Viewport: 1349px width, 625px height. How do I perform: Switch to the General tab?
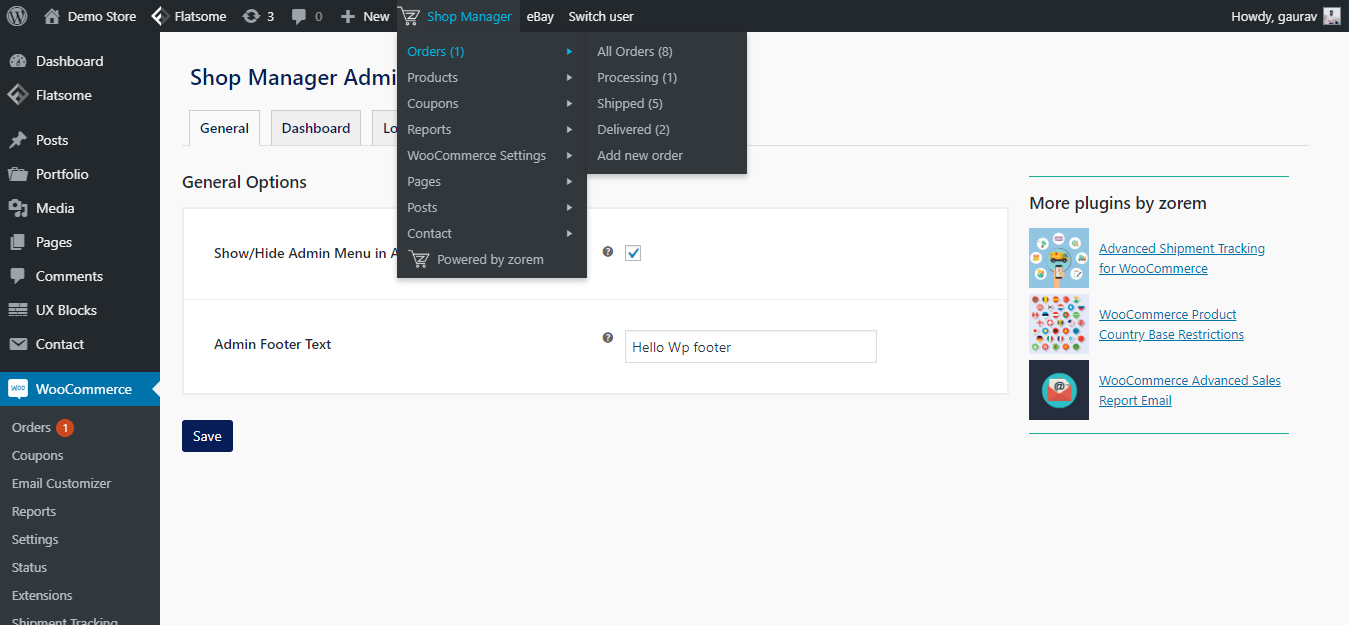[x=224, y=128]
